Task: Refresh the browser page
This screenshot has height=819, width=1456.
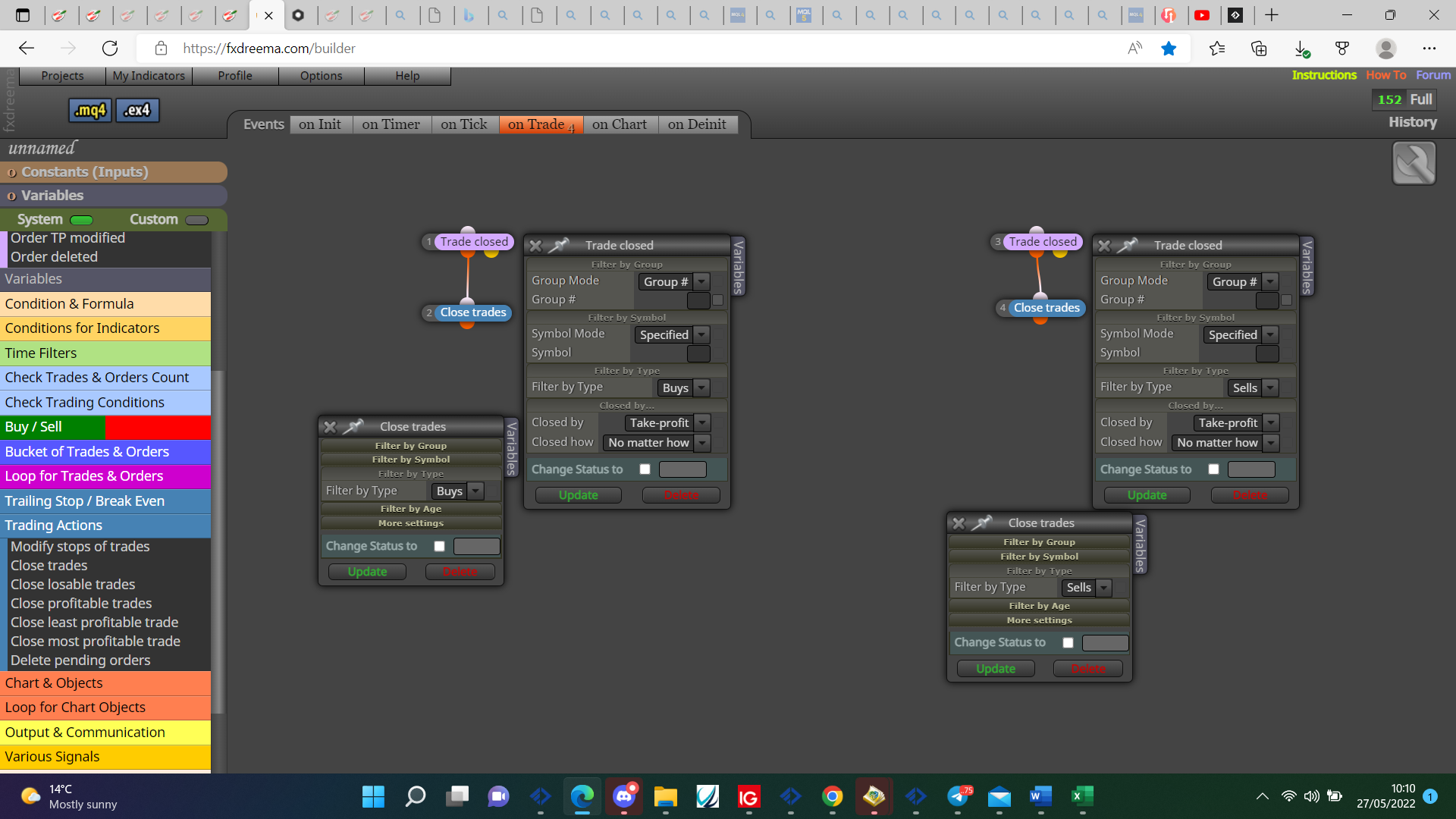Action: pos(110,49)
